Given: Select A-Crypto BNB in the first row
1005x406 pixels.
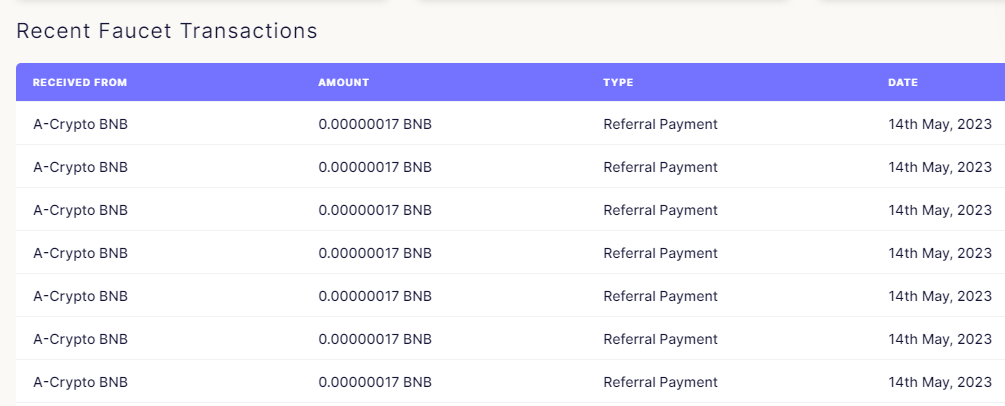Looking at the screenshot, I should (x=80, y=124).
